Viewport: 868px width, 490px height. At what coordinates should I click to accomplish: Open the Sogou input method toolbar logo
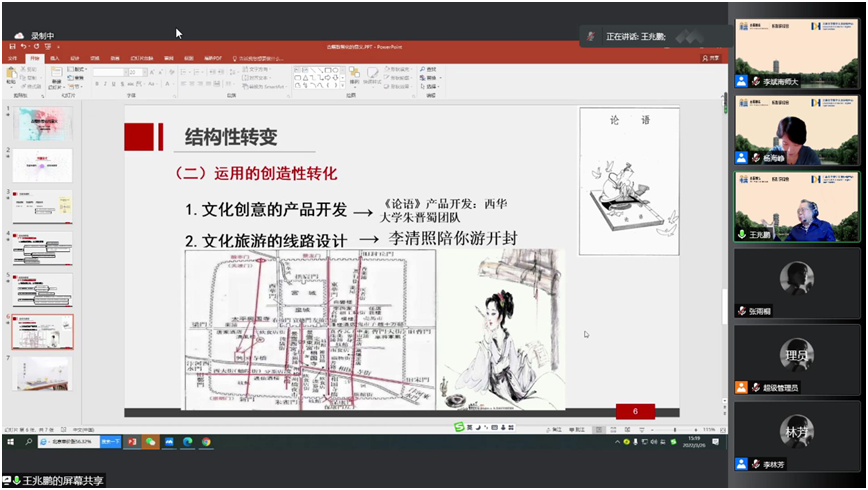[x=459, y=427]
